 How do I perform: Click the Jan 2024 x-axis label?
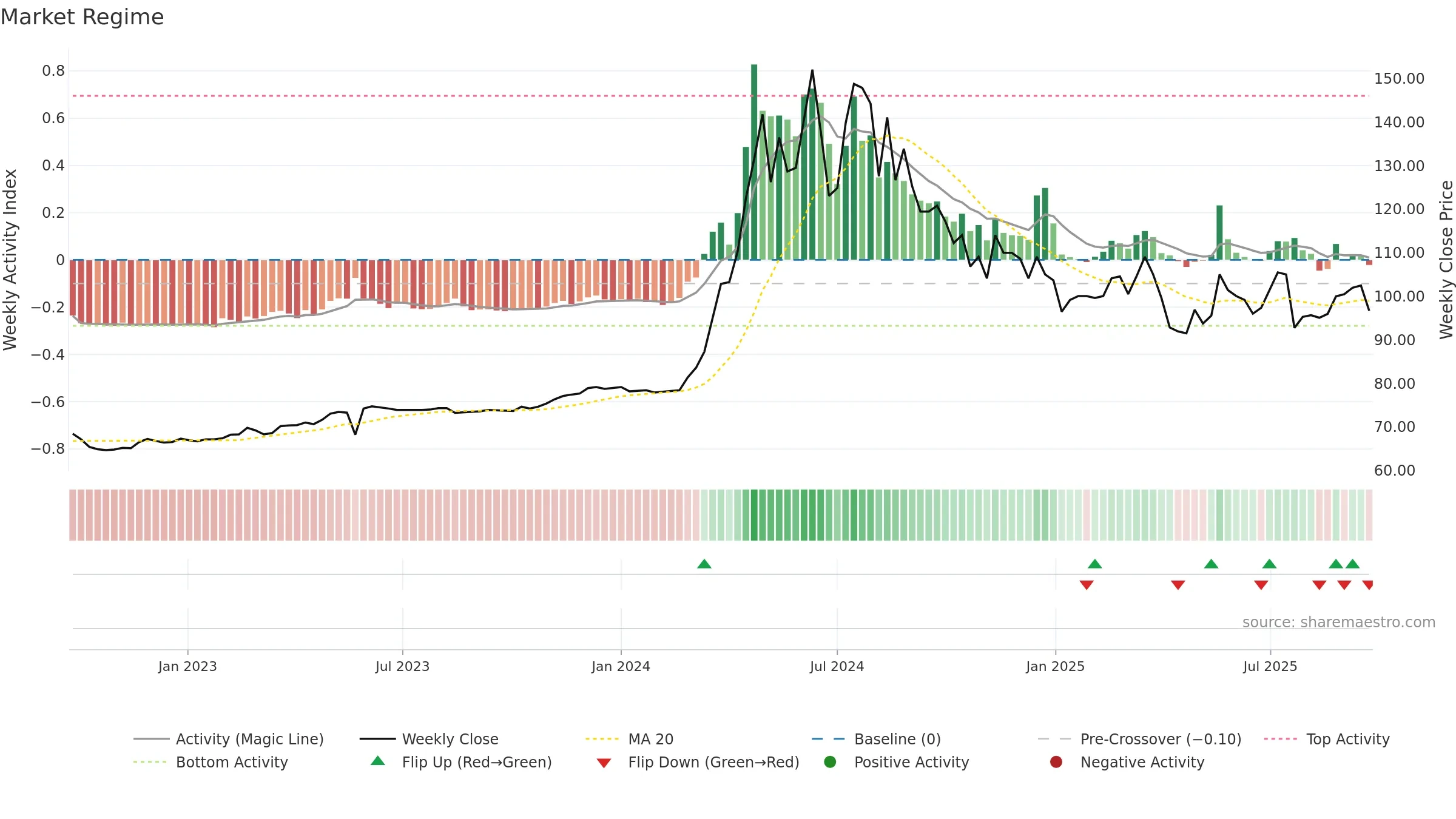pyautogui.click(x=621, y=667)
